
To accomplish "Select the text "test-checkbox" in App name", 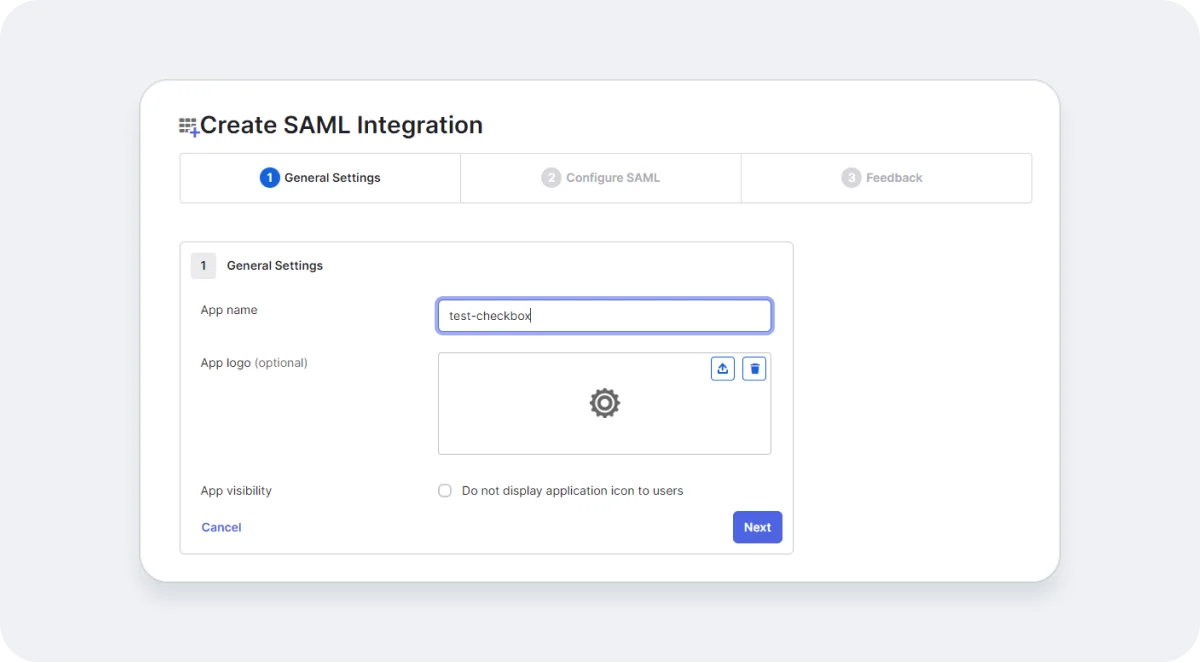I will [490, 315].
